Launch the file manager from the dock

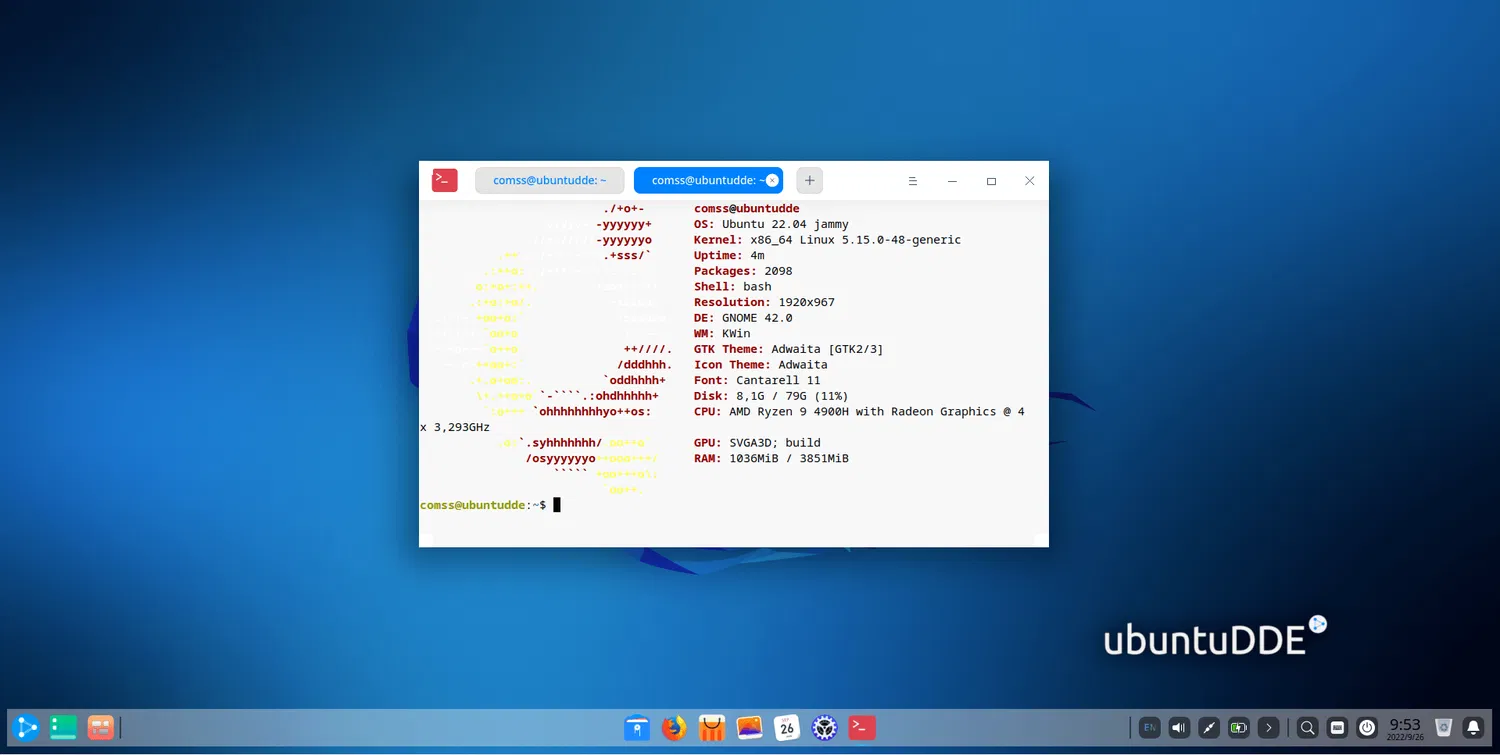[x=637, y=727]
